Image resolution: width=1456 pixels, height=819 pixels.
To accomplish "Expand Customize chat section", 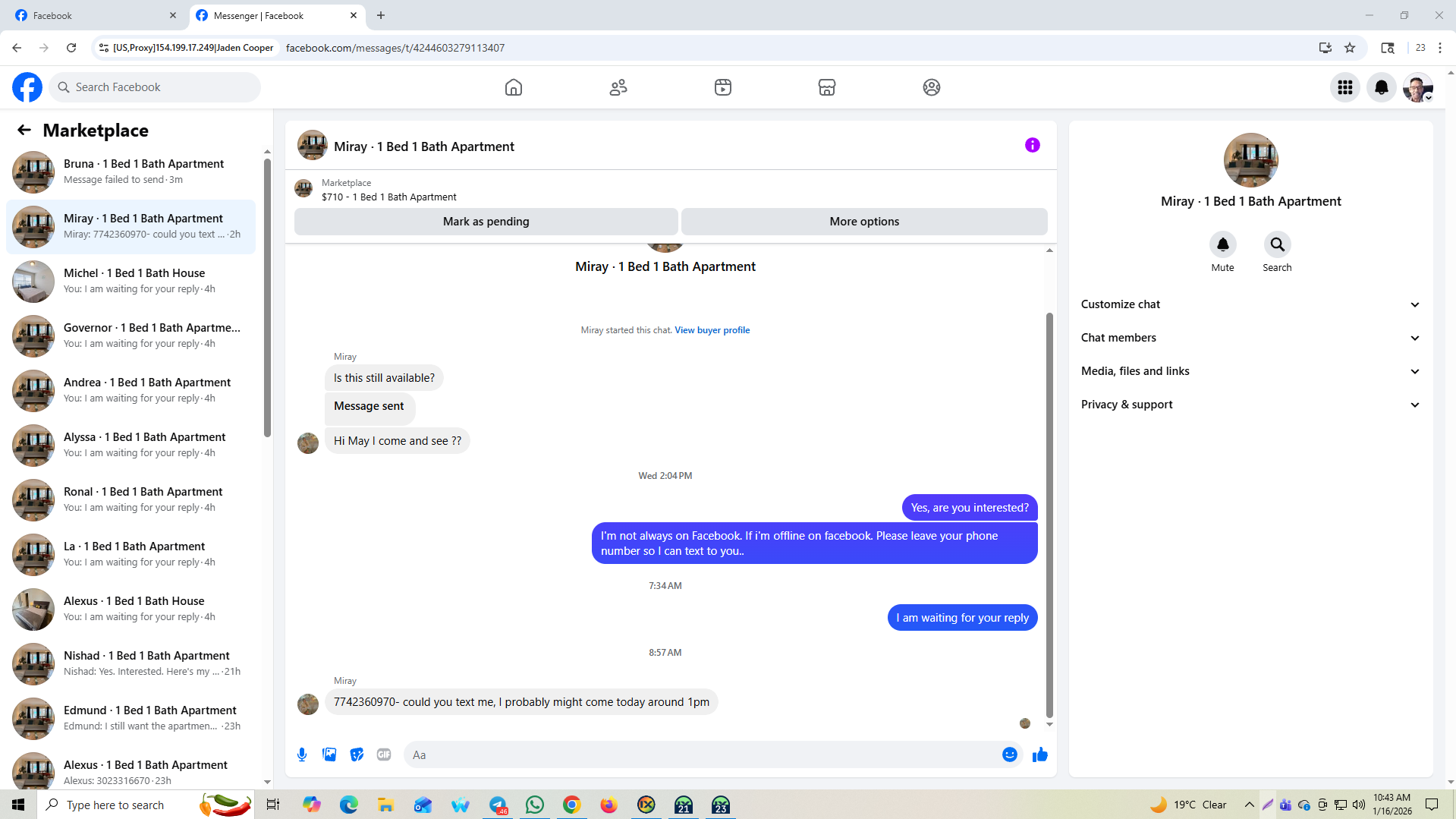I will [x=1250, y=304].
